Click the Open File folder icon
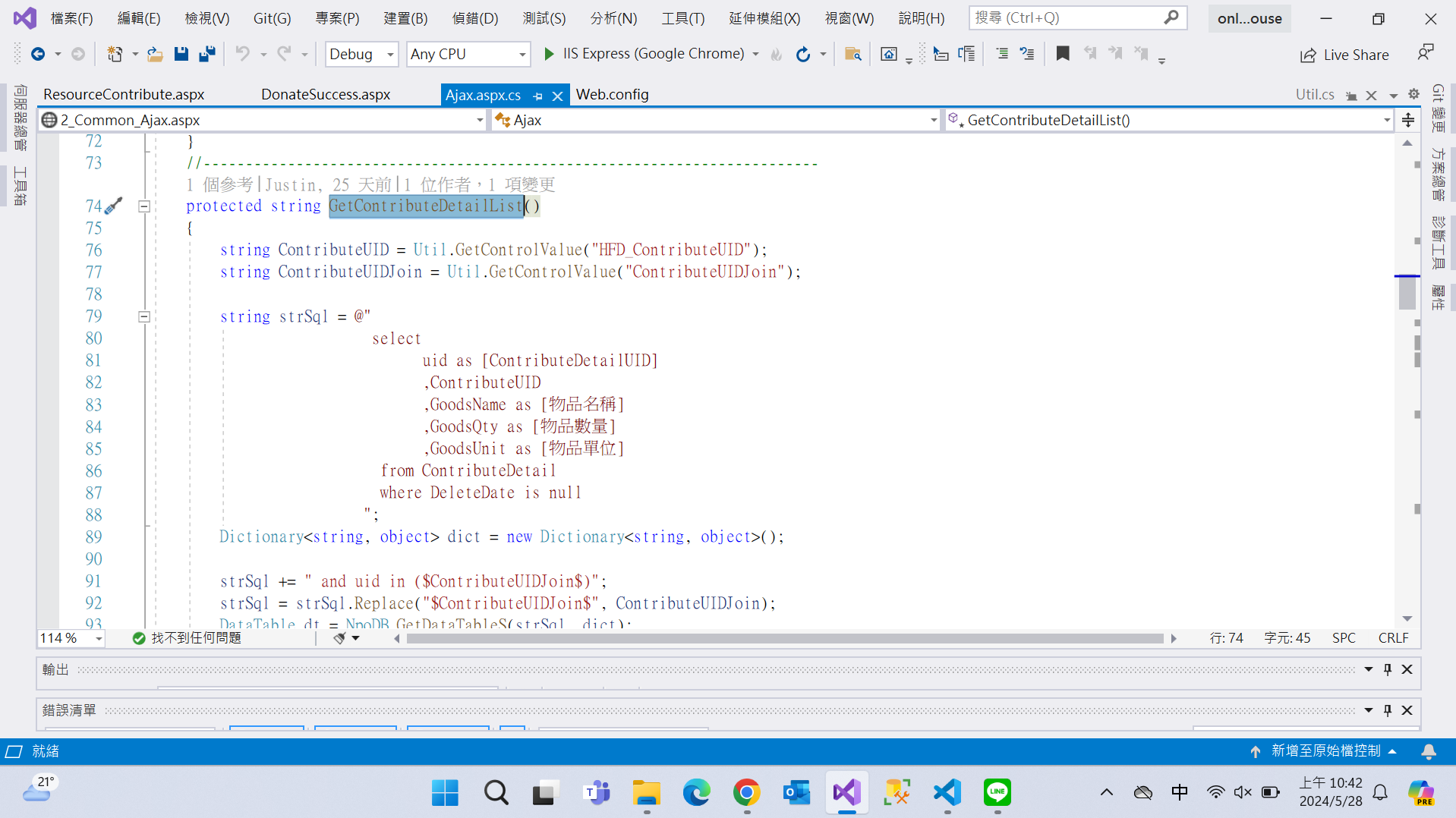1456x818 pixels. click(x=154, y=54)
